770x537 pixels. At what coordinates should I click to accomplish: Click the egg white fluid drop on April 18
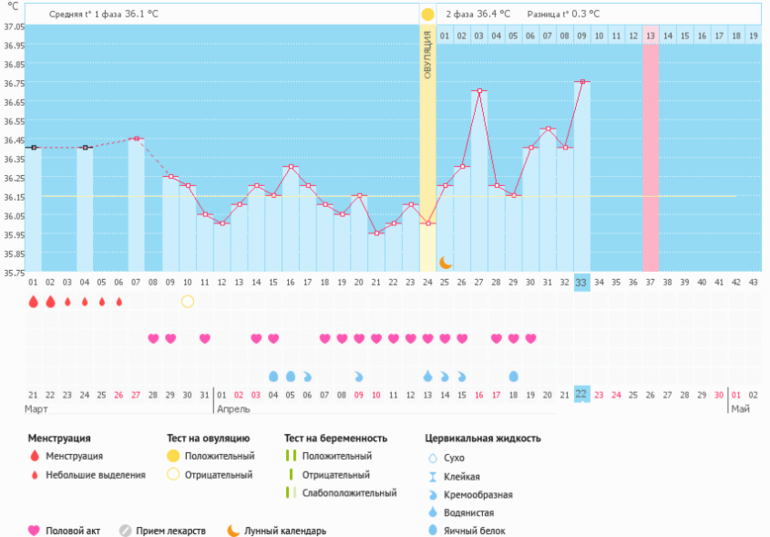click(x=514, y=376)
